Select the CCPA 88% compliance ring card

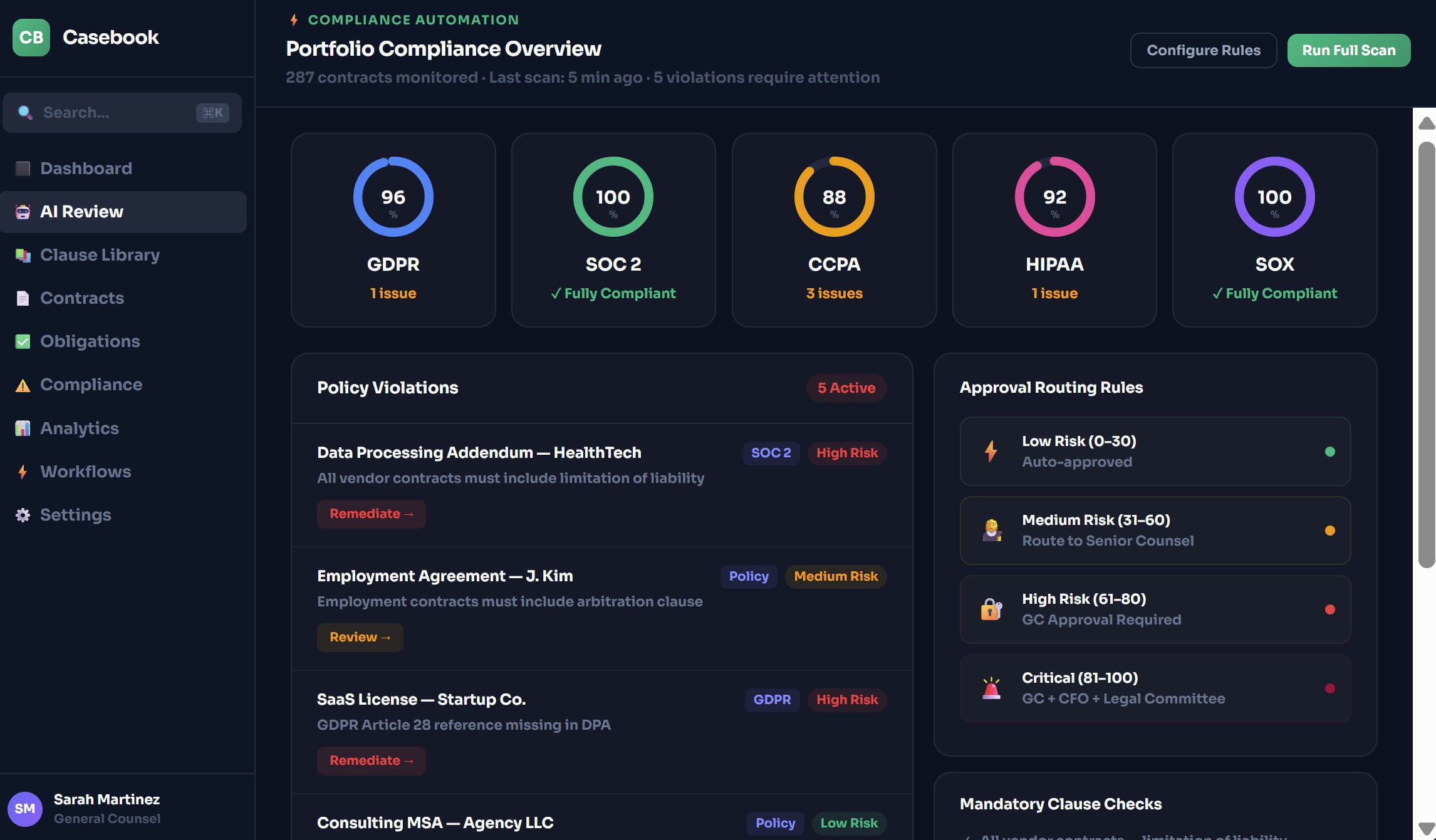(x=834, y=229)
